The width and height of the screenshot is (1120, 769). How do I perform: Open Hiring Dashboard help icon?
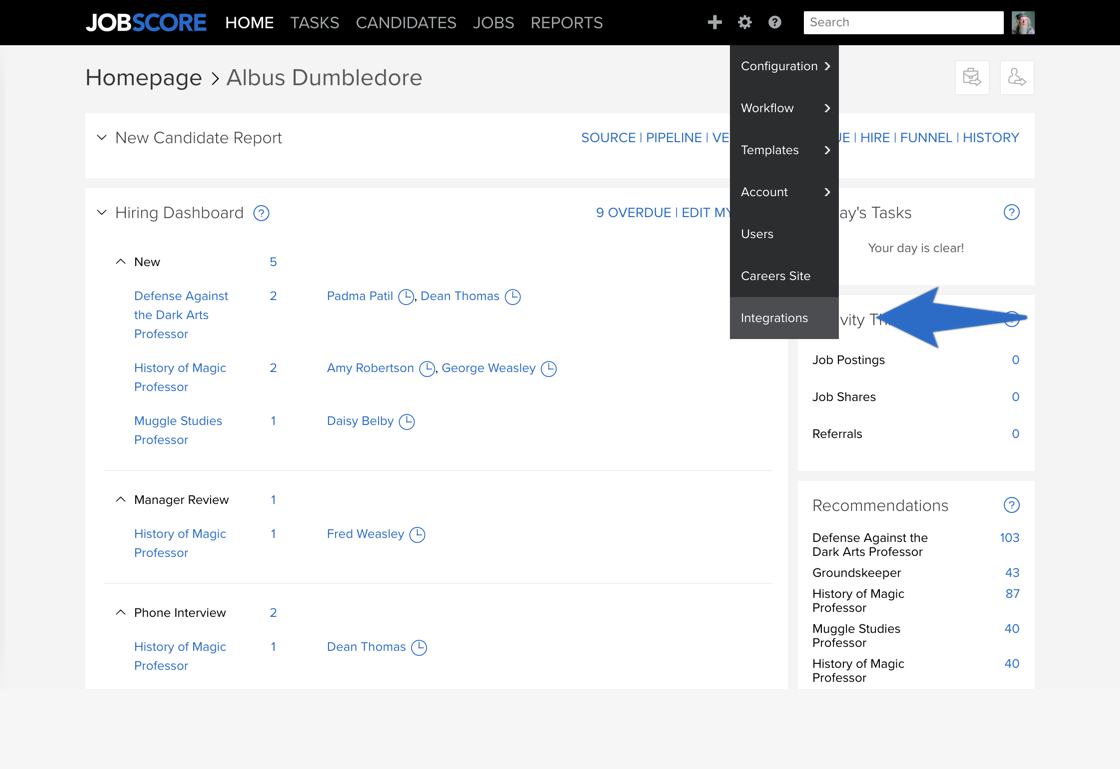pos(261,213)
